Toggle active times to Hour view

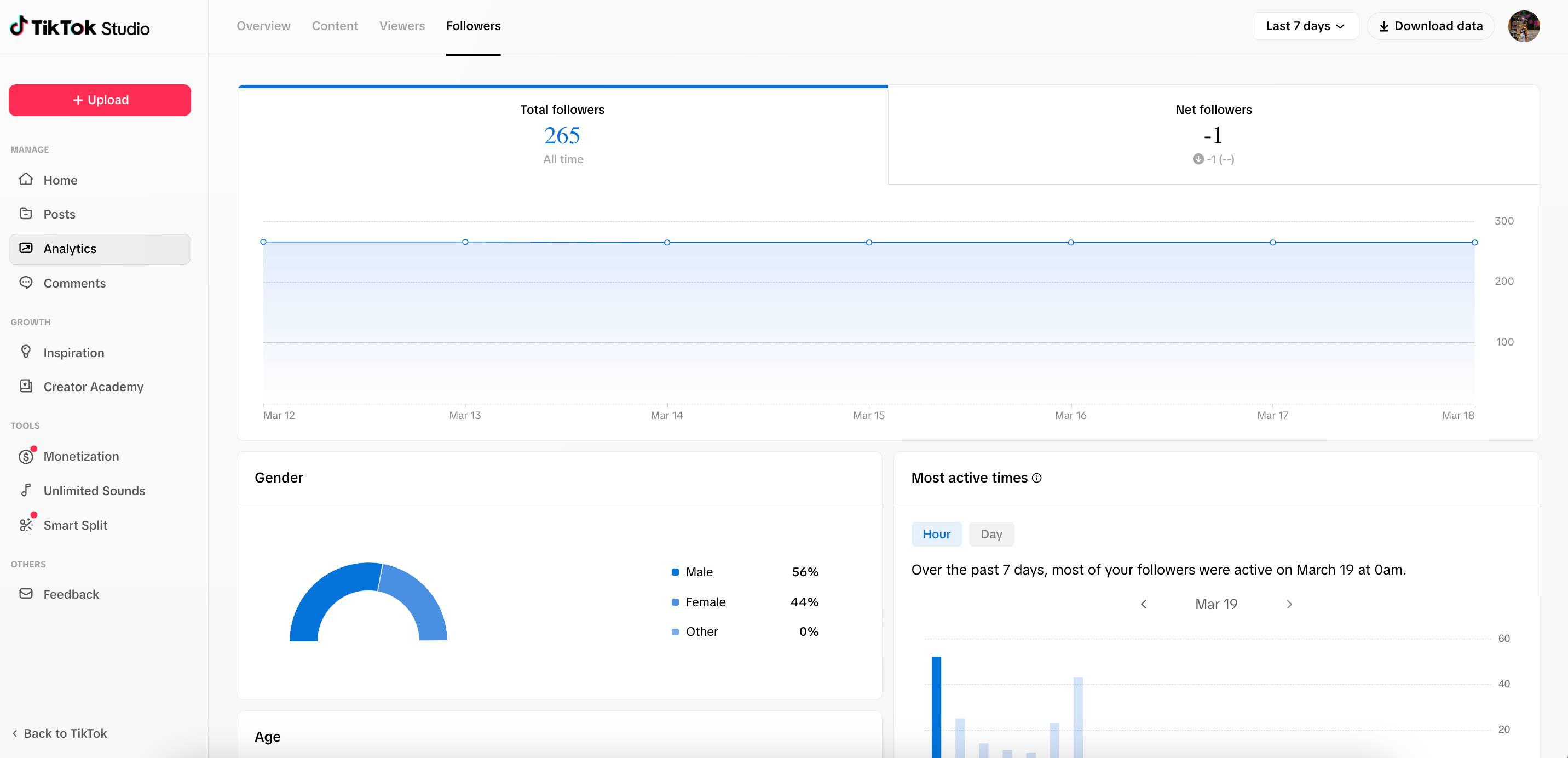936,534
